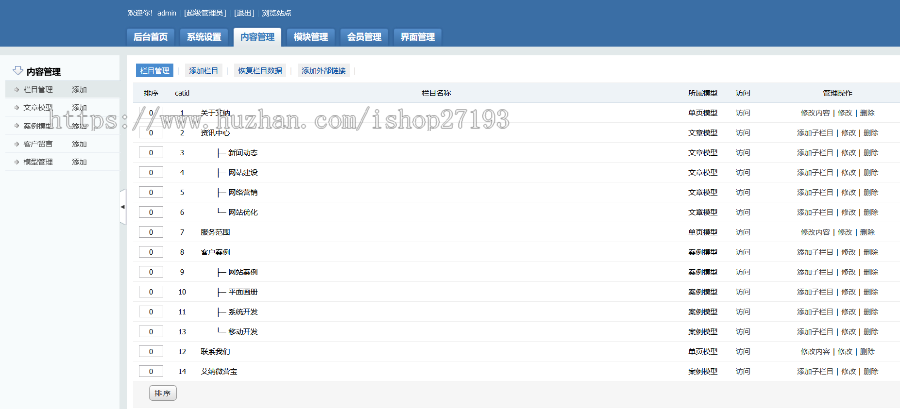Click 添加子栏目 in the catid 8 row
The height and width of the screenshot is (409, 900).
coord(815,252)
